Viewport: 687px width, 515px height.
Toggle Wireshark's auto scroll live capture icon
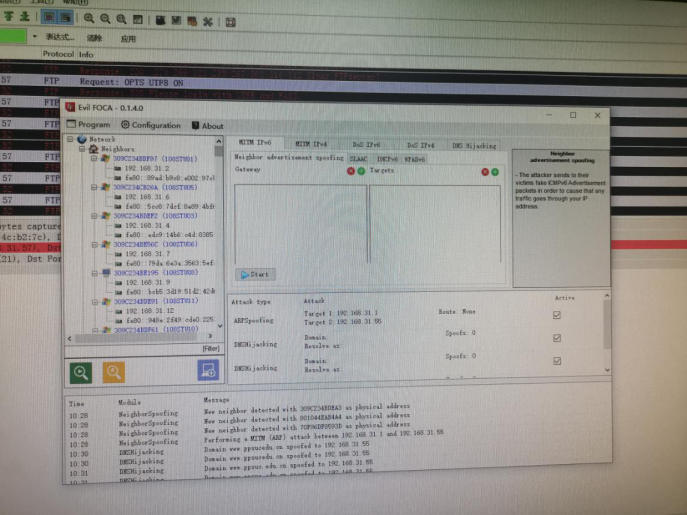click(66, 18)
